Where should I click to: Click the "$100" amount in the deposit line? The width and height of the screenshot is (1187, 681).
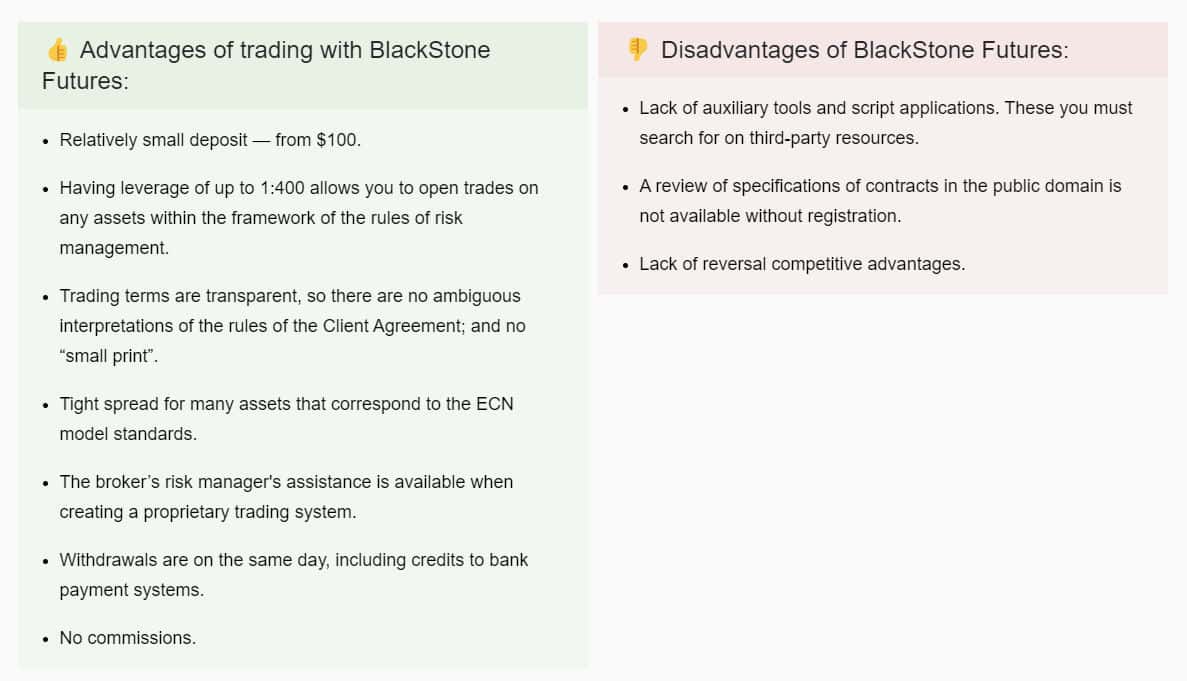coord(337,140)
